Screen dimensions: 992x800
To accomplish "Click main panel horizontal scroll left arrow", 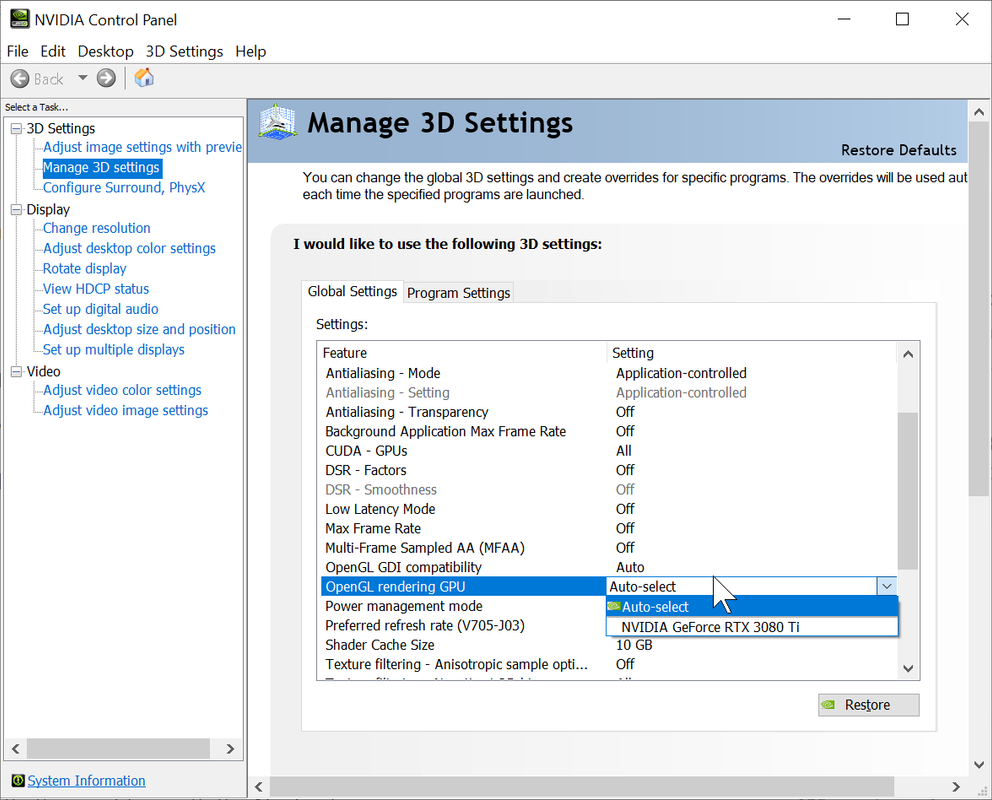I will (259, 787).
